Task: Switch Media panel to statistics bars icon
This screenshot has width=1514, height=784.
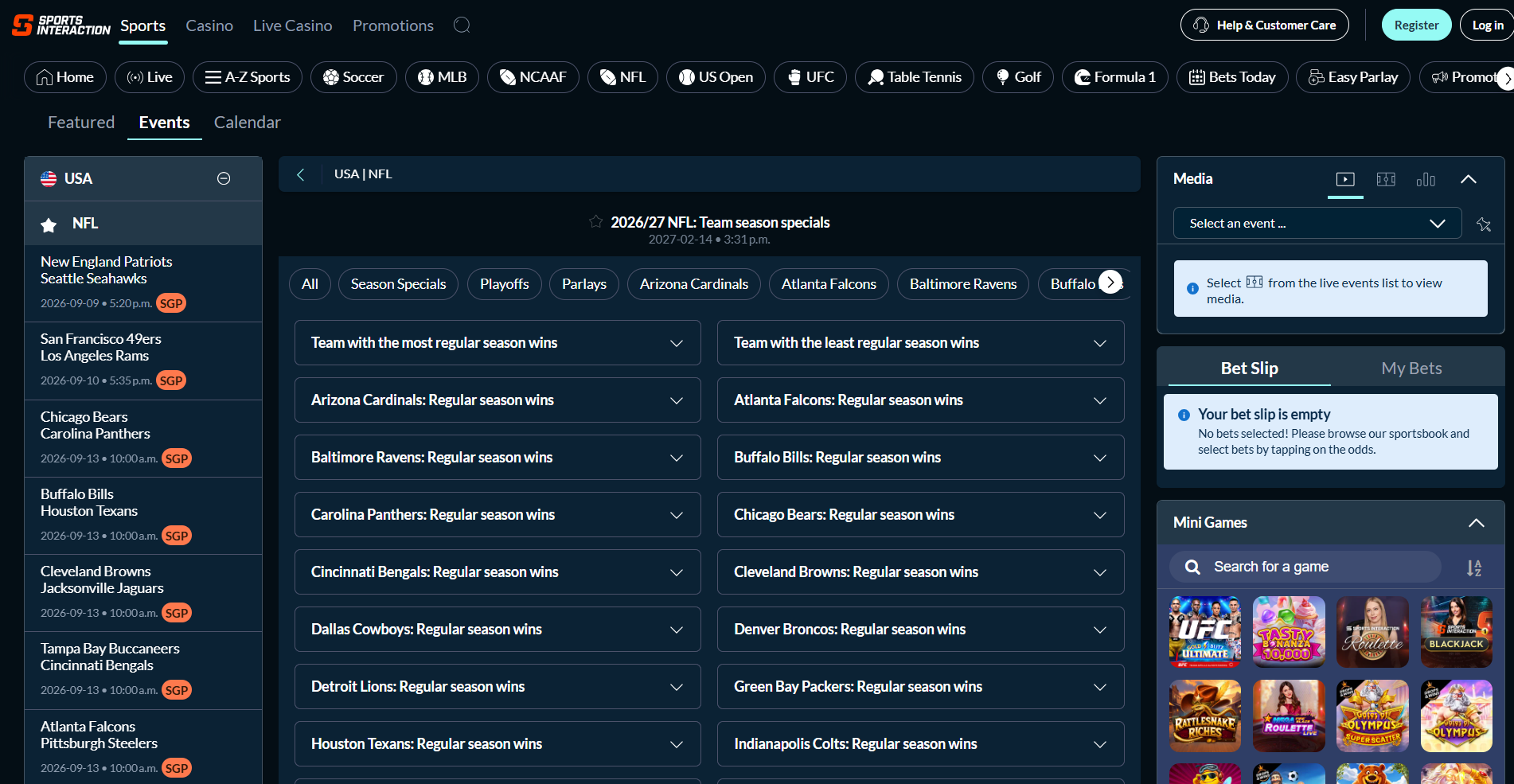Action: (1426, 179)
